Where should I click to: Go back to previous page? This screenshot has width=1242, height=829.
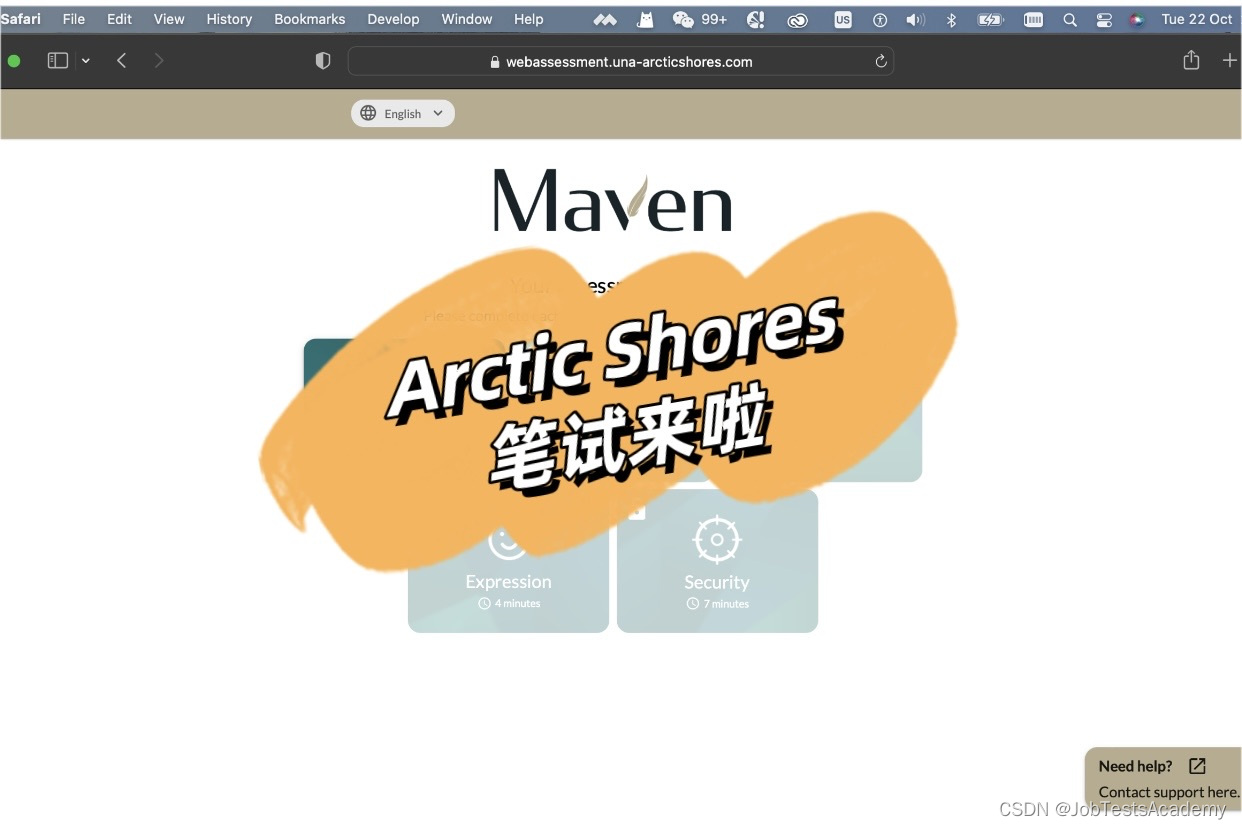coord(121,61)
